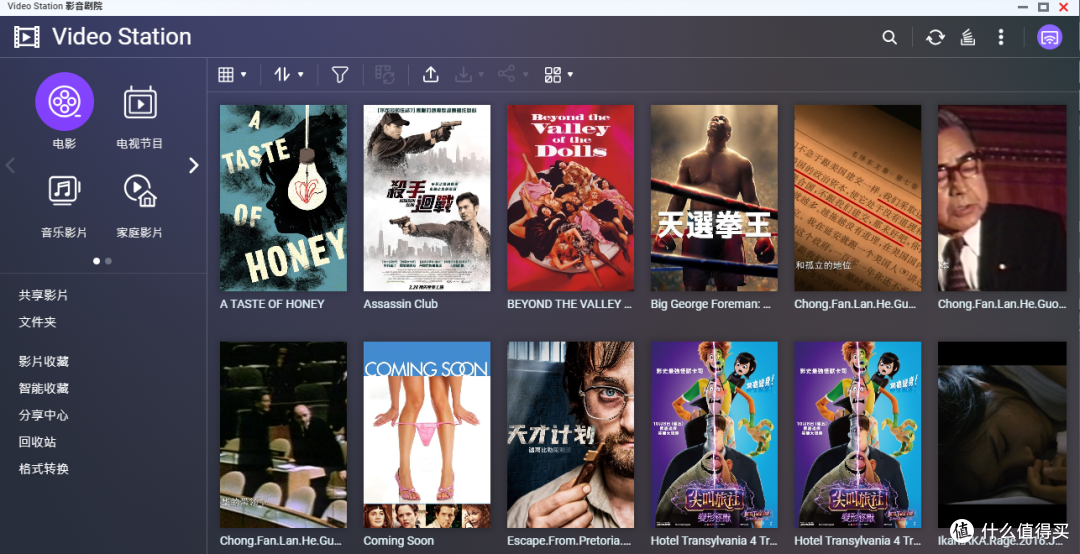Click the 'Assassin Club' title text

[400, 304]
